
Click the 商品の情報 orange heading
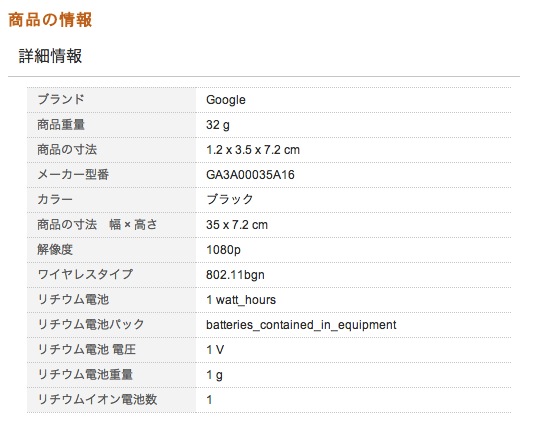(x=50, y=20)
